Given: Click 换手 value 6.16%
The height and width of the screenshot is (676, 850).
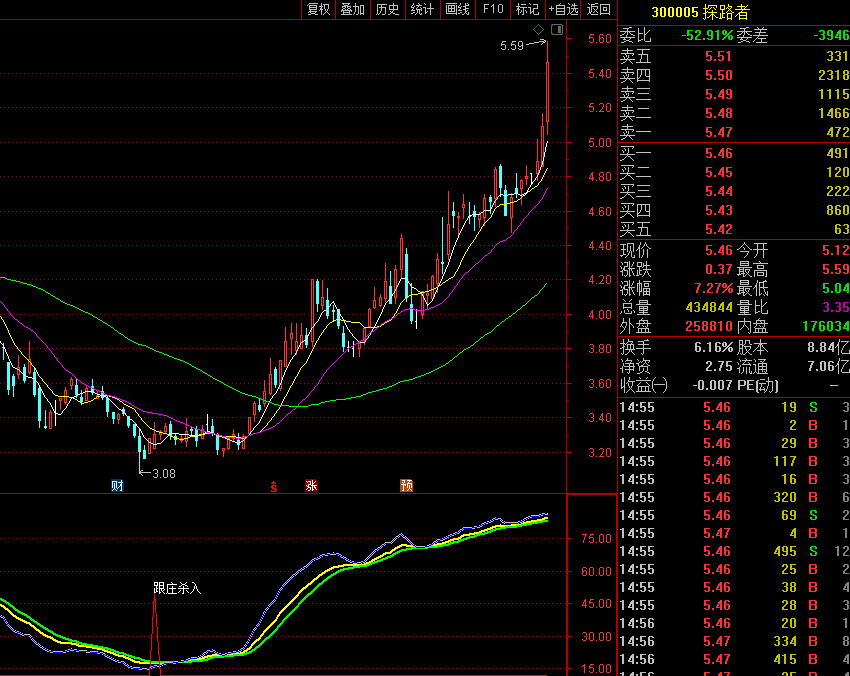Looking at the screenshot, I should (x=713, y=347).
